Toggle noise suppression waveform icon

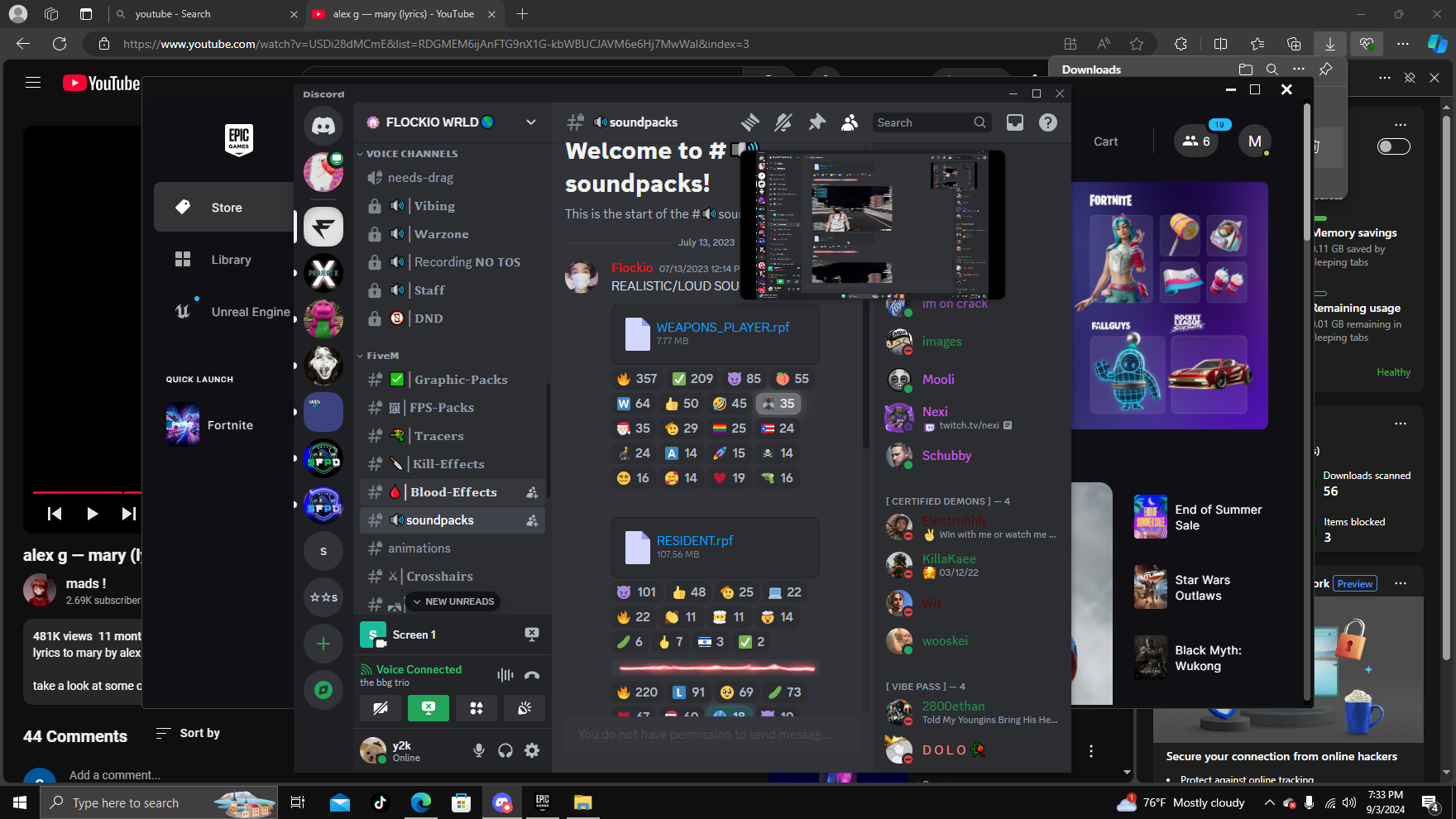click(505, 675)
